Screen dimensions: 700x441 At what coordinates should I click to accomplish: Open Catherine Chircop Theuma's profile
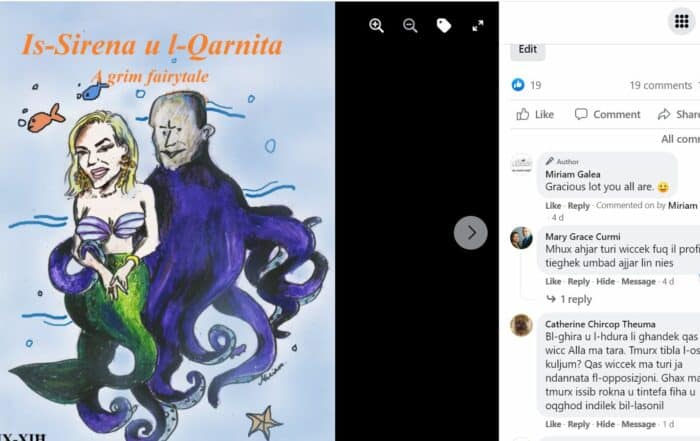[x=600, y=324]
